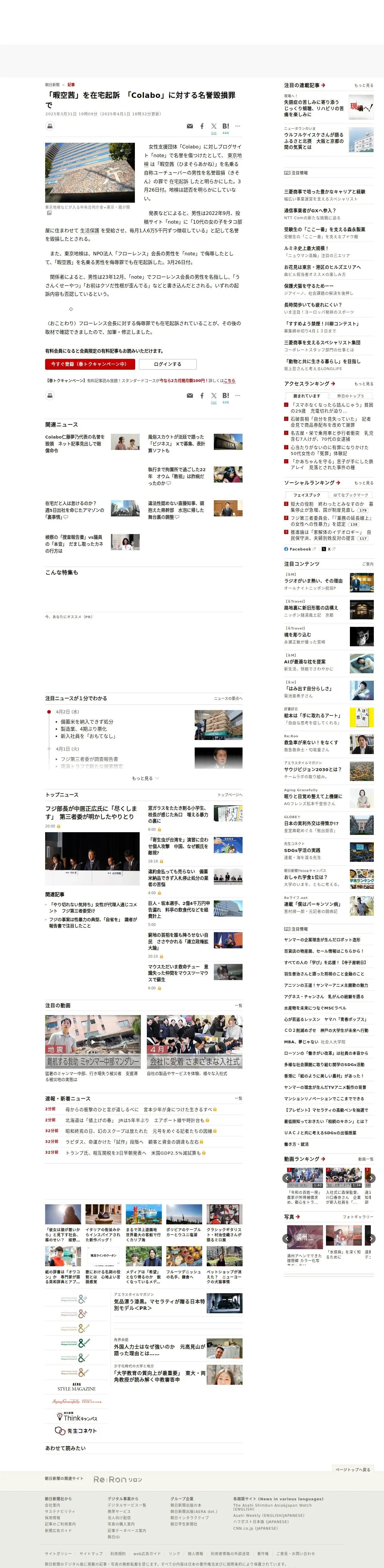Open トップページへ link
Screen dimensions: 384x1568
pos(230,794)
